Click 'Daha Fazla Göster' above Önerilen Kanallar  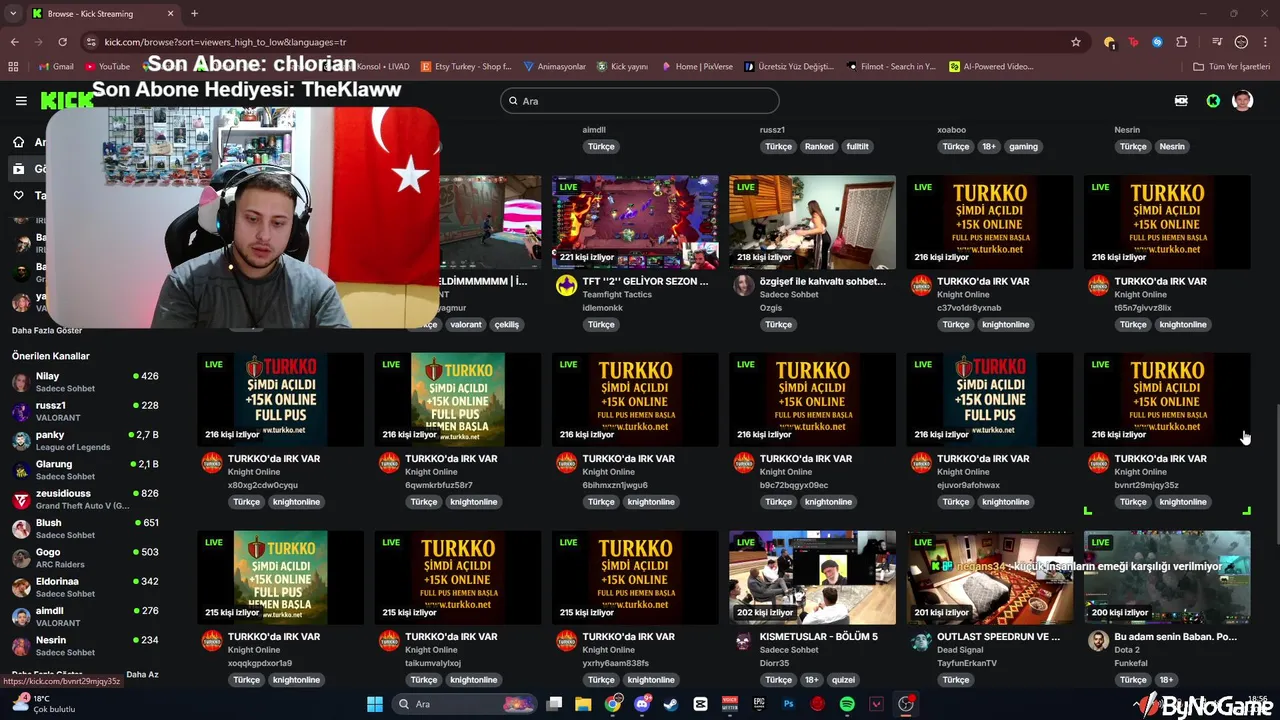[47, 330]
